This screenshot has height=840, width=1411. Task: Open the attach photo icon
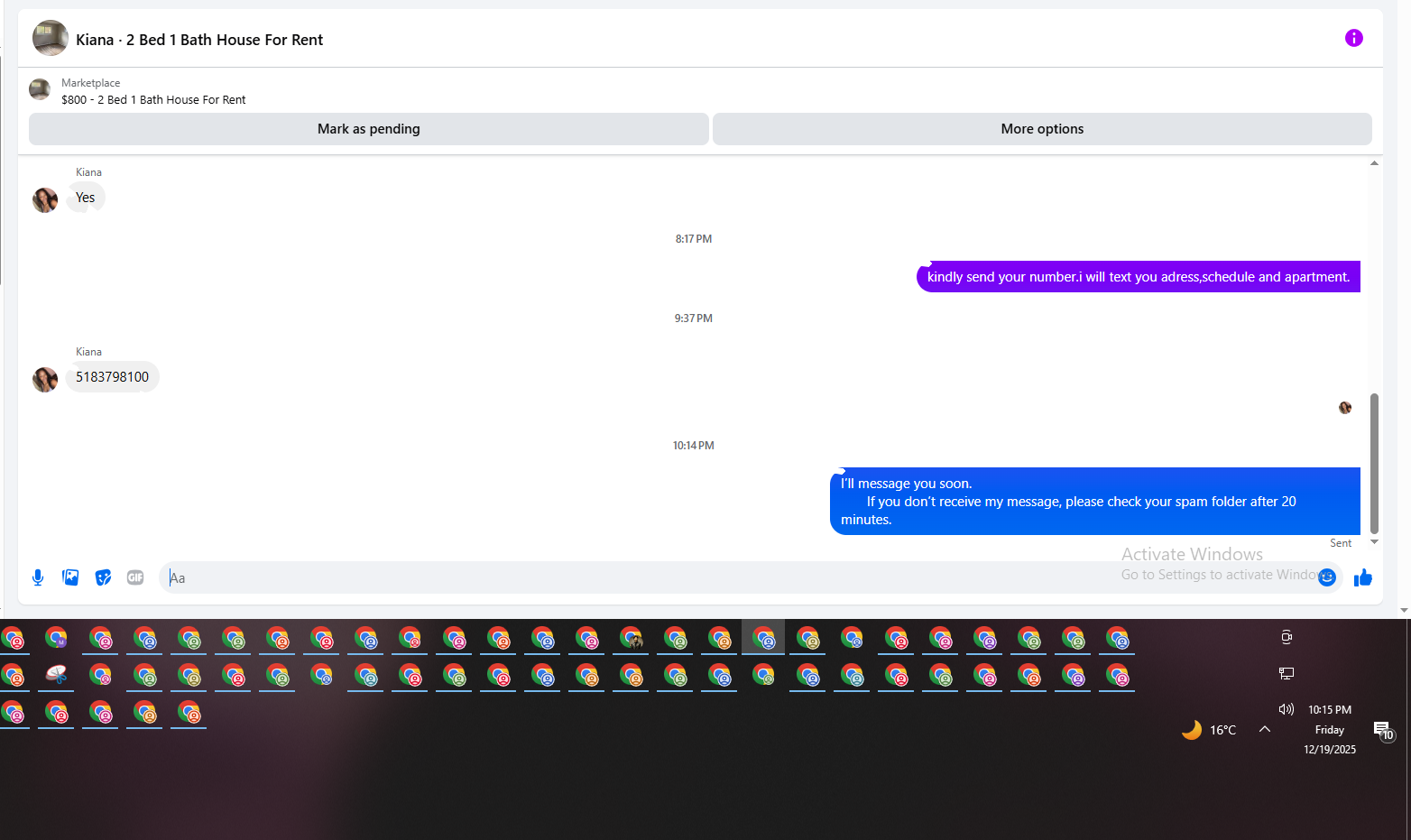pos(70,577)
